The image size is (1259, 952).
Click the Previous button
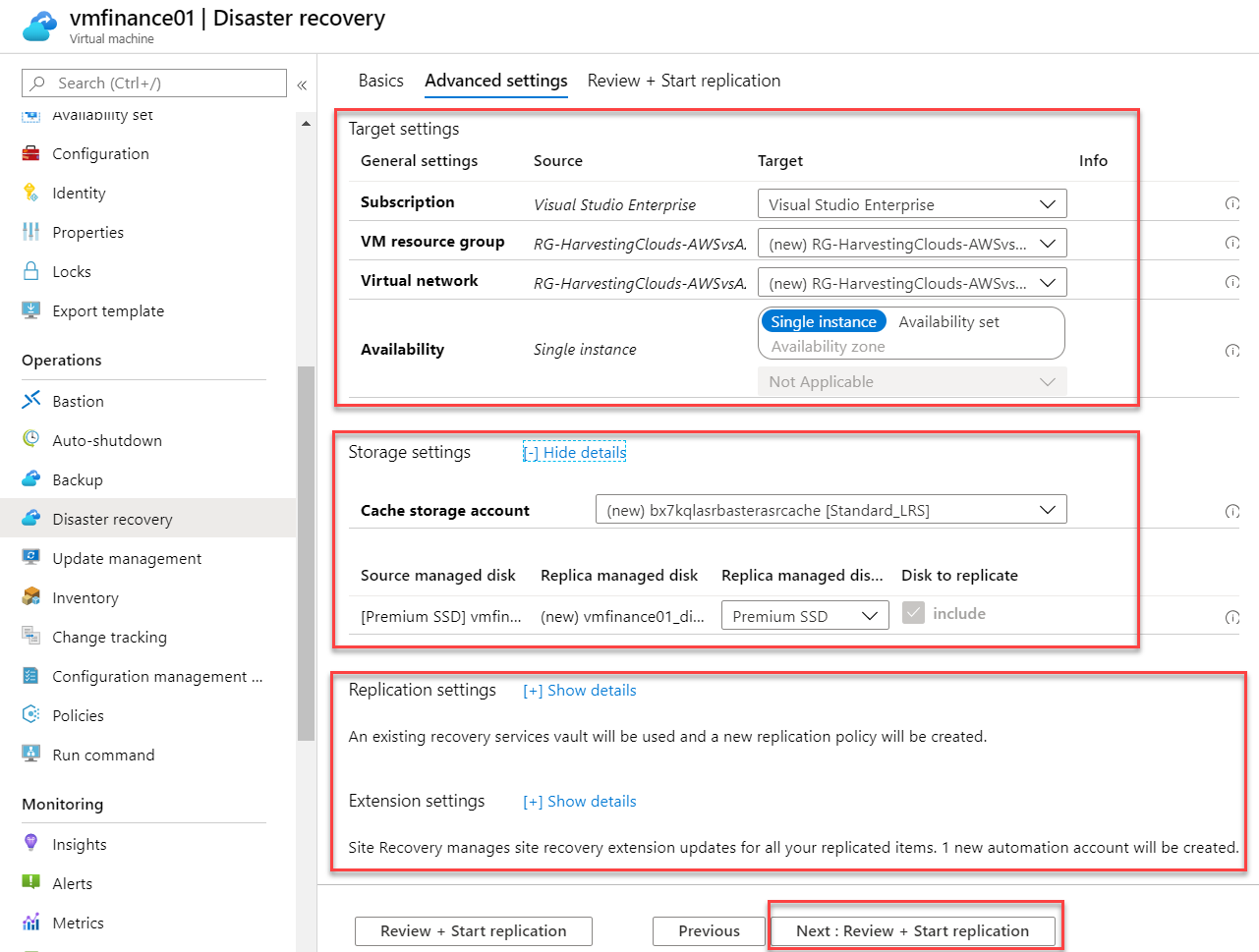[x=709, y=930]
